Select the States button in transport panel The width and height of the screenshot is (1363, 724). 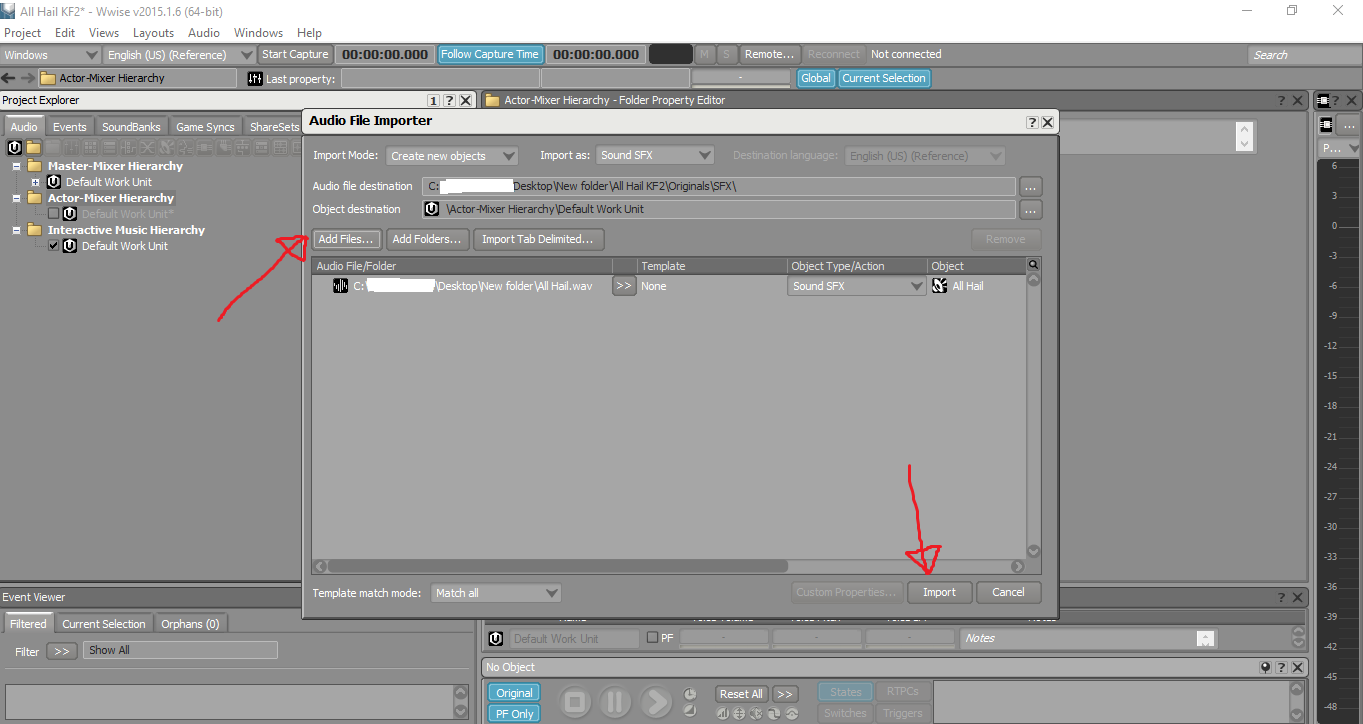845,692
